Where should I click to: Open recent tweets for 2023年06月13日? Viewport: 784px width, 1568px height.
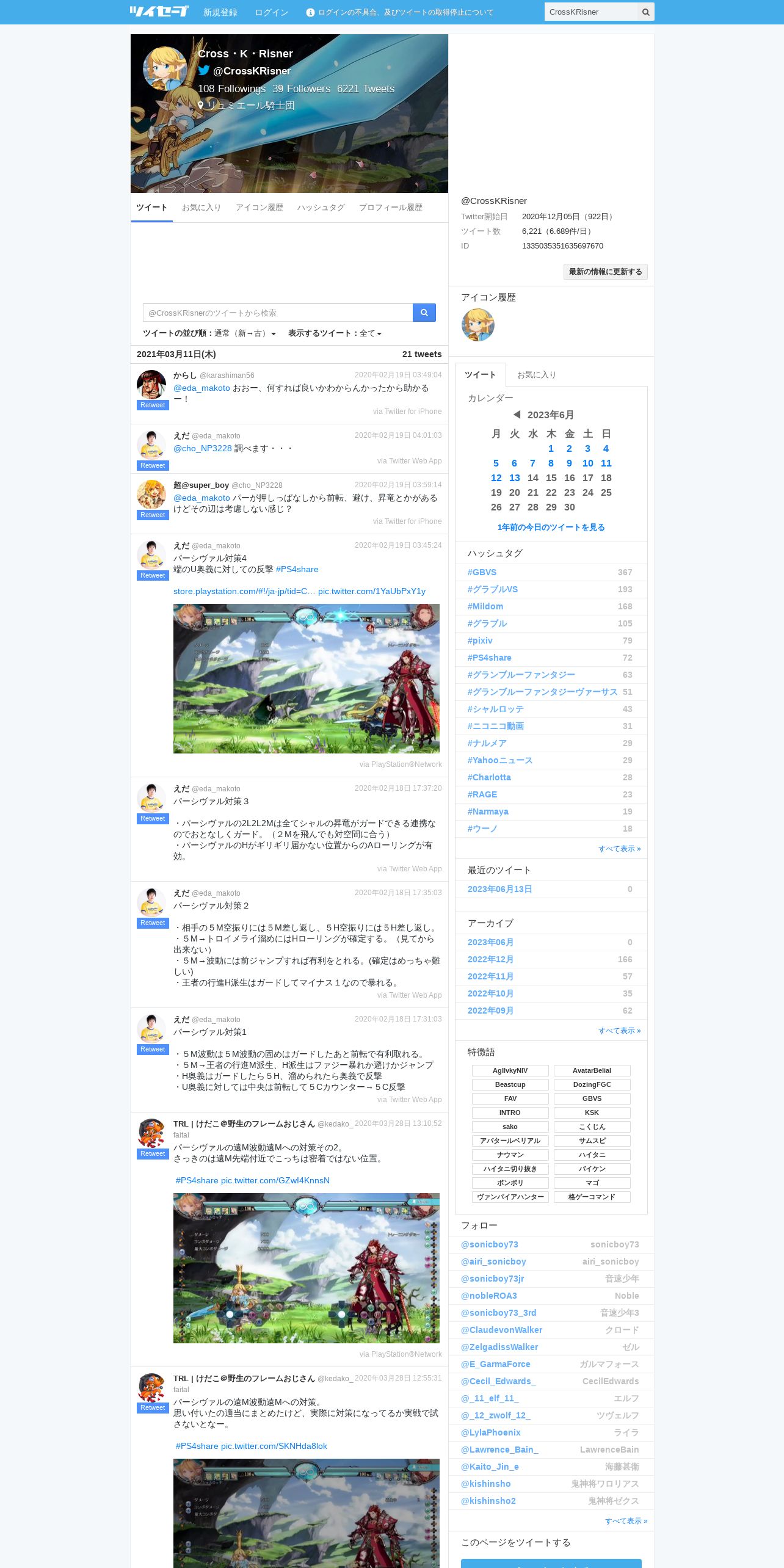499,889
